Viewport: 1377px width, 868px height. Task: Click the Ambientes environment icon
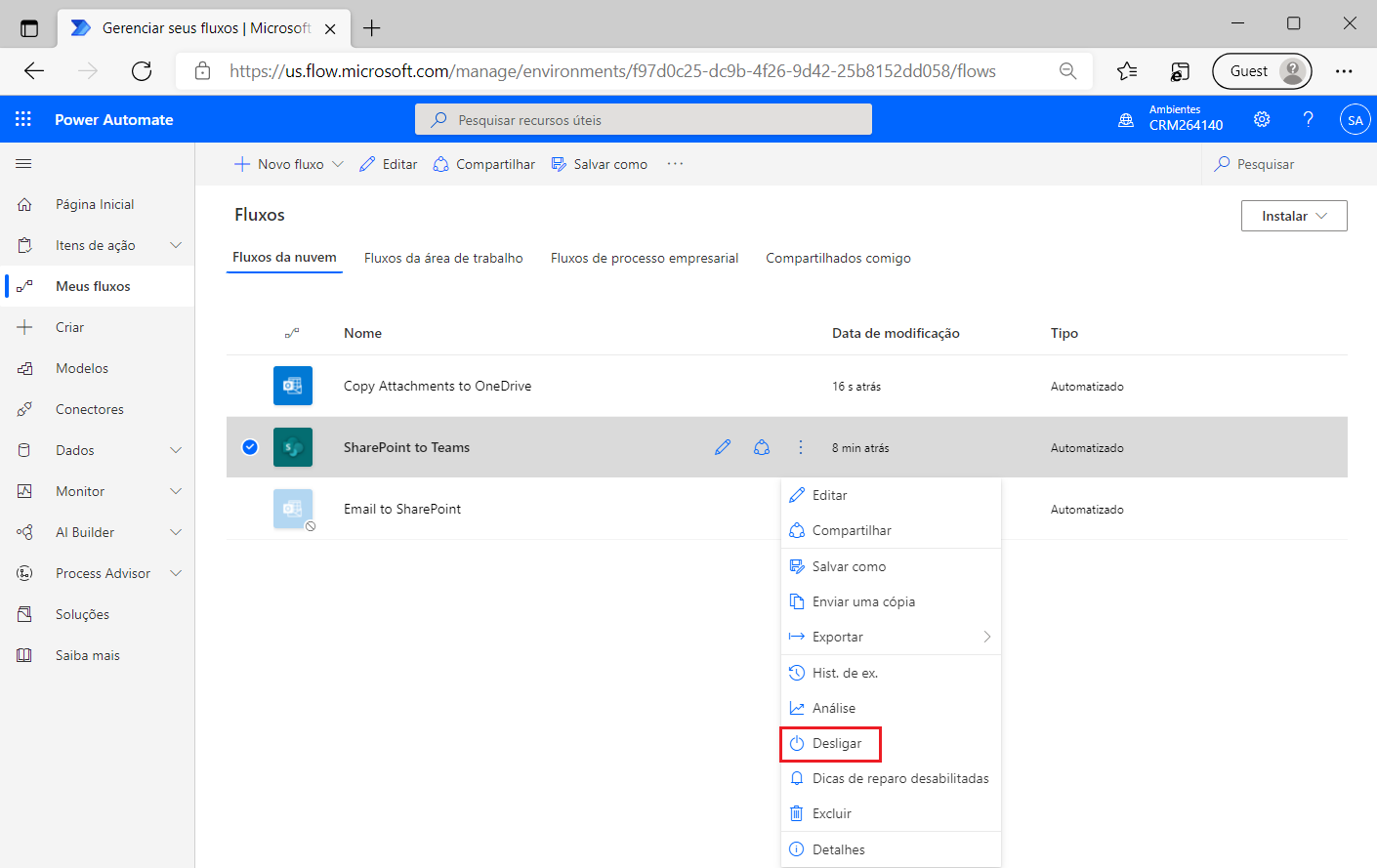coord(1126,120)
